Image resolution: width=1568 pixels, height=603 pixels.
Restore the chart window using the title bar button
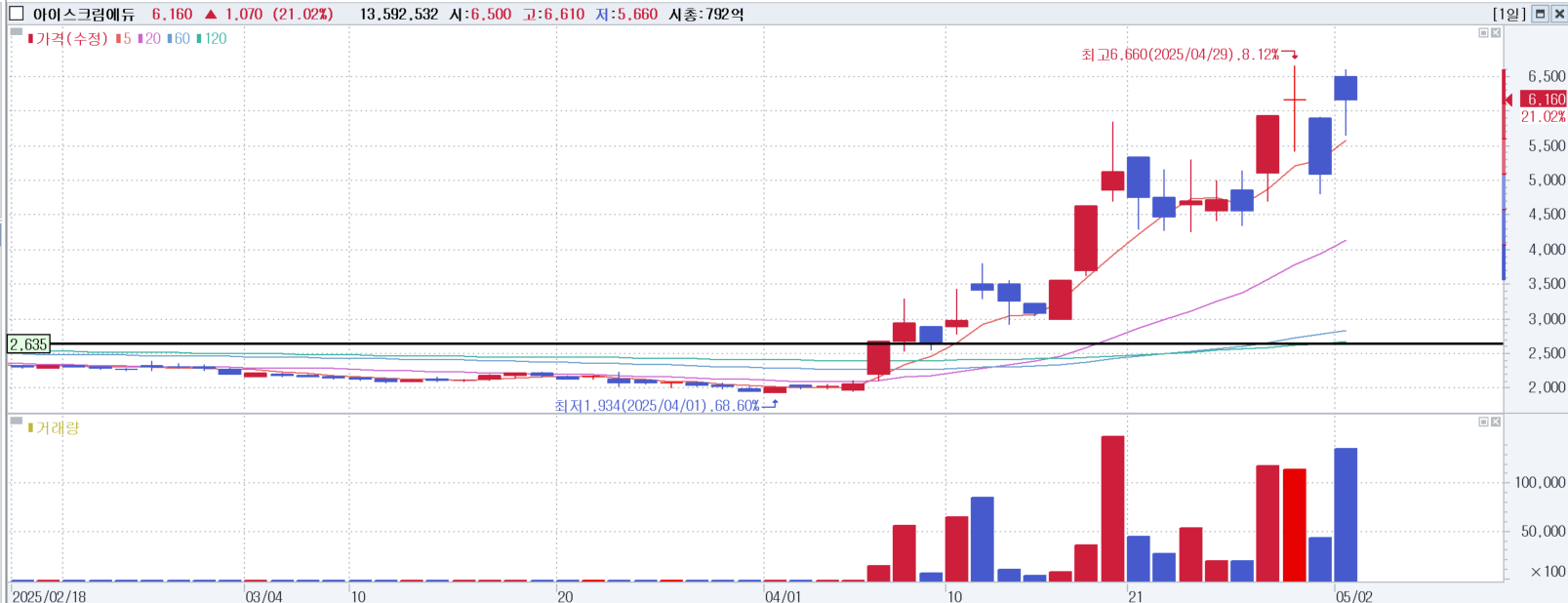coord(1541,14)
